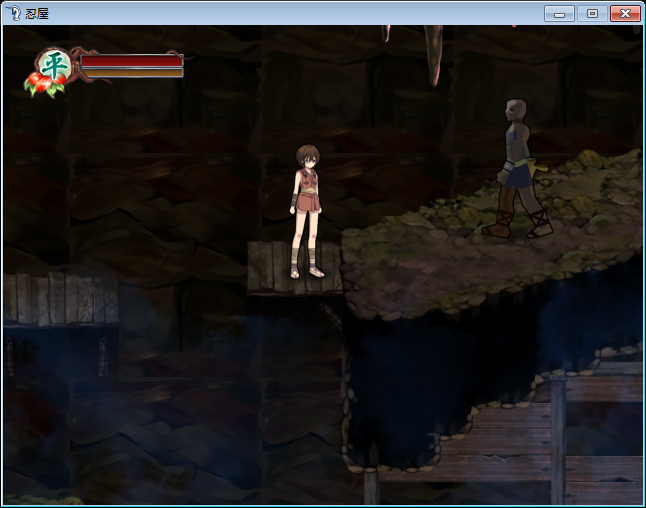The width and height of the screenshot is (646, 508).
Task: Click the masked enemy on the ledge
Action: [x=517, y=169]
